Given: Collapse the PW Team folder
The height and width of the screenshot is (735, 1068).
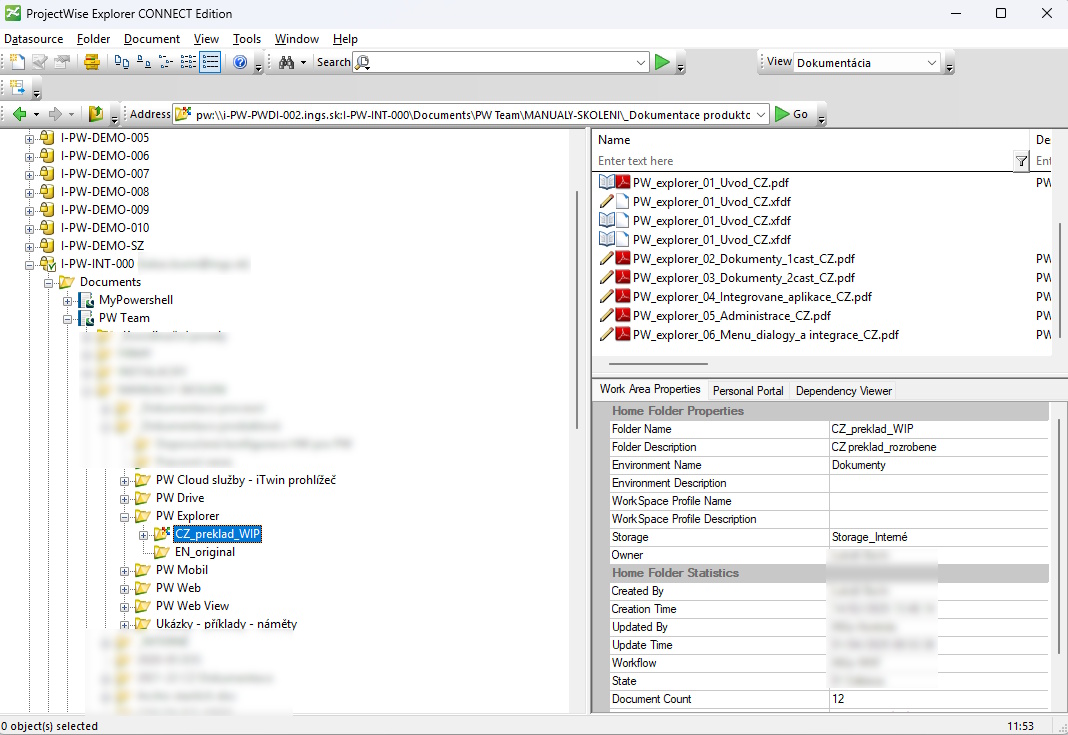Looking at the screenshot, I should click(x=68, y=317).
